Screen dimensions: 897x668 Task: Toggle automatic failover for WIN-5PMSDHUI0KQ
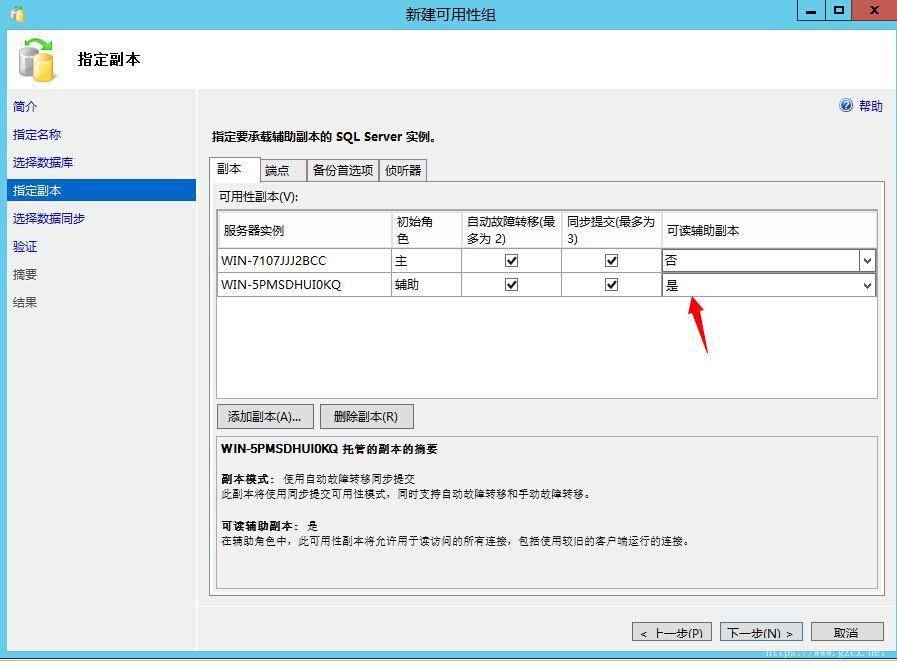point(511,285)
